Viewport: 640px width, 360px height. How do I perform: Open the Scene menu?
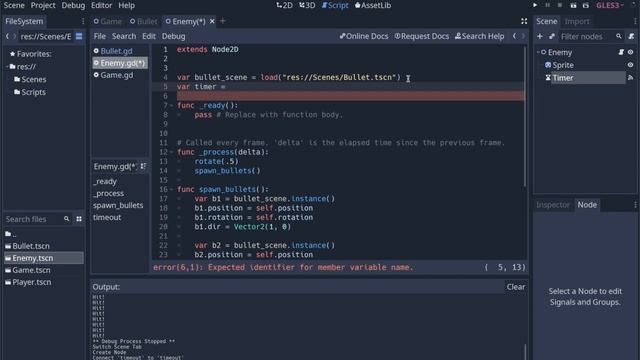pos(14,5)
